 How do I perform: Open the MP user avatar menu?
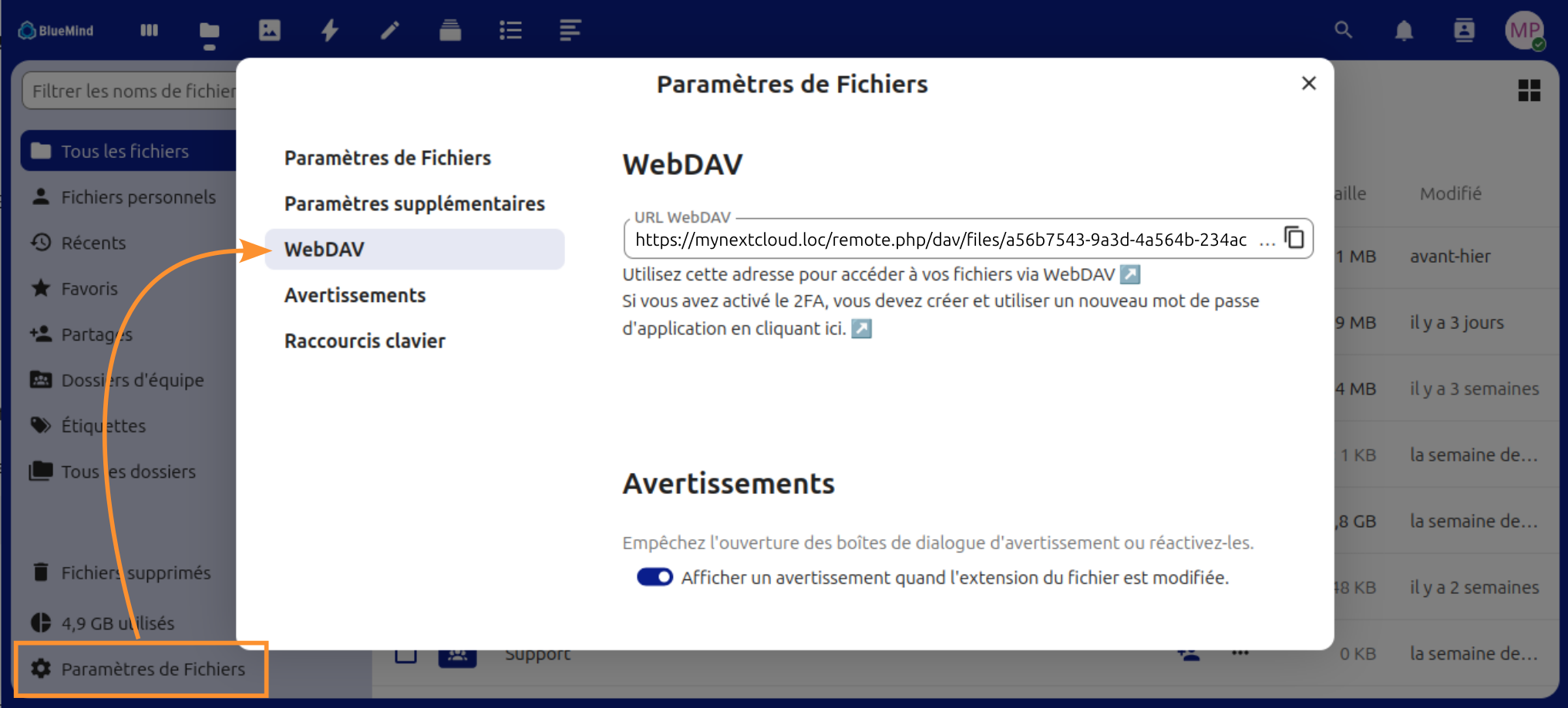tap(1524, 31)
